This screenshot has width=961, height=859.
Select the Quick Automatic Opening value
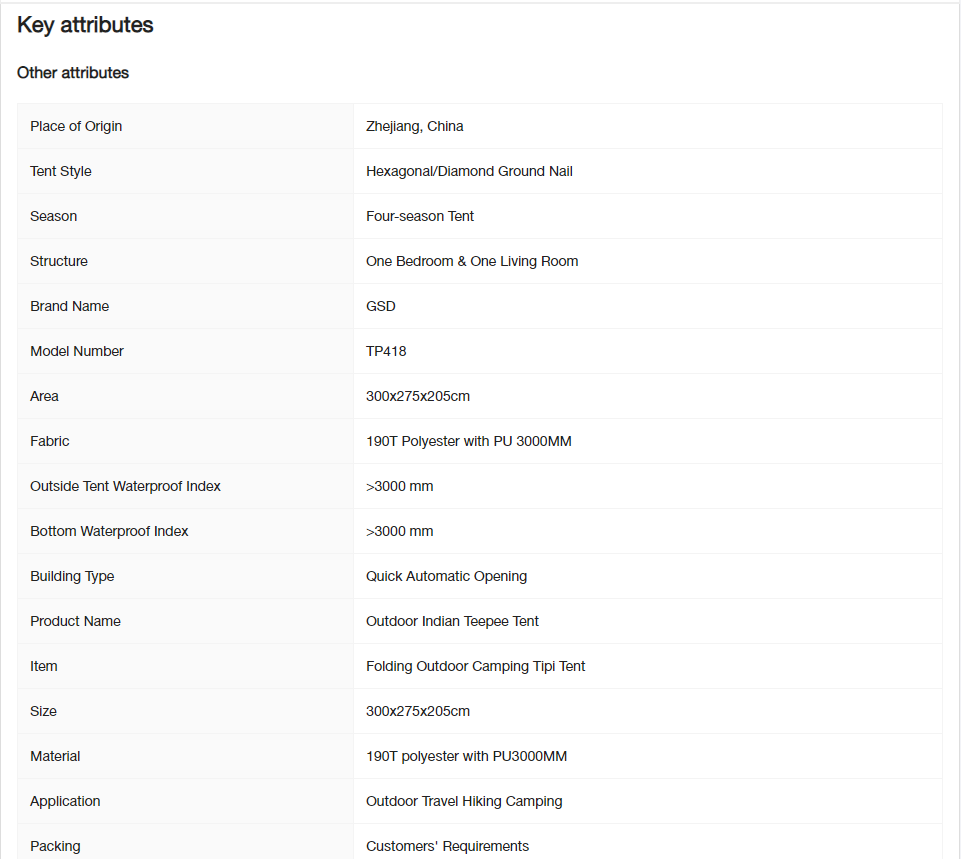tap(446, 577)
